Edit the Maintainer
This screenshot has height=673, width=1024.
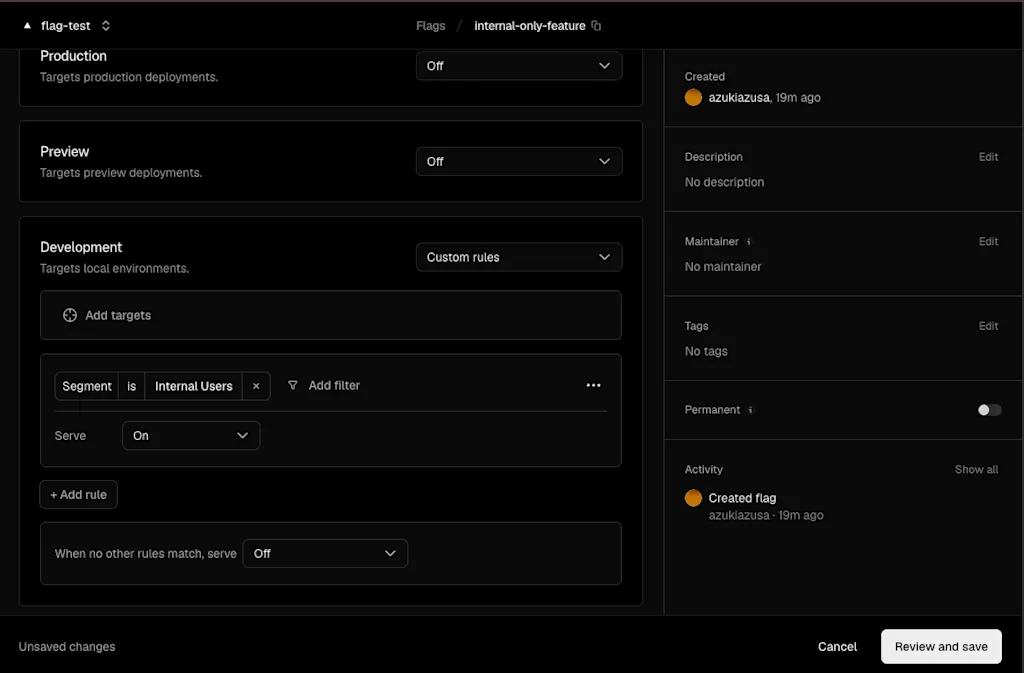[988, 242]
